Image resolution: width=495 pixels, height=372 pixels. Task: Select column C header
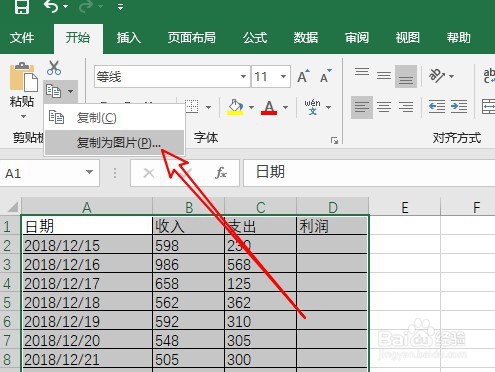(261, 207)
